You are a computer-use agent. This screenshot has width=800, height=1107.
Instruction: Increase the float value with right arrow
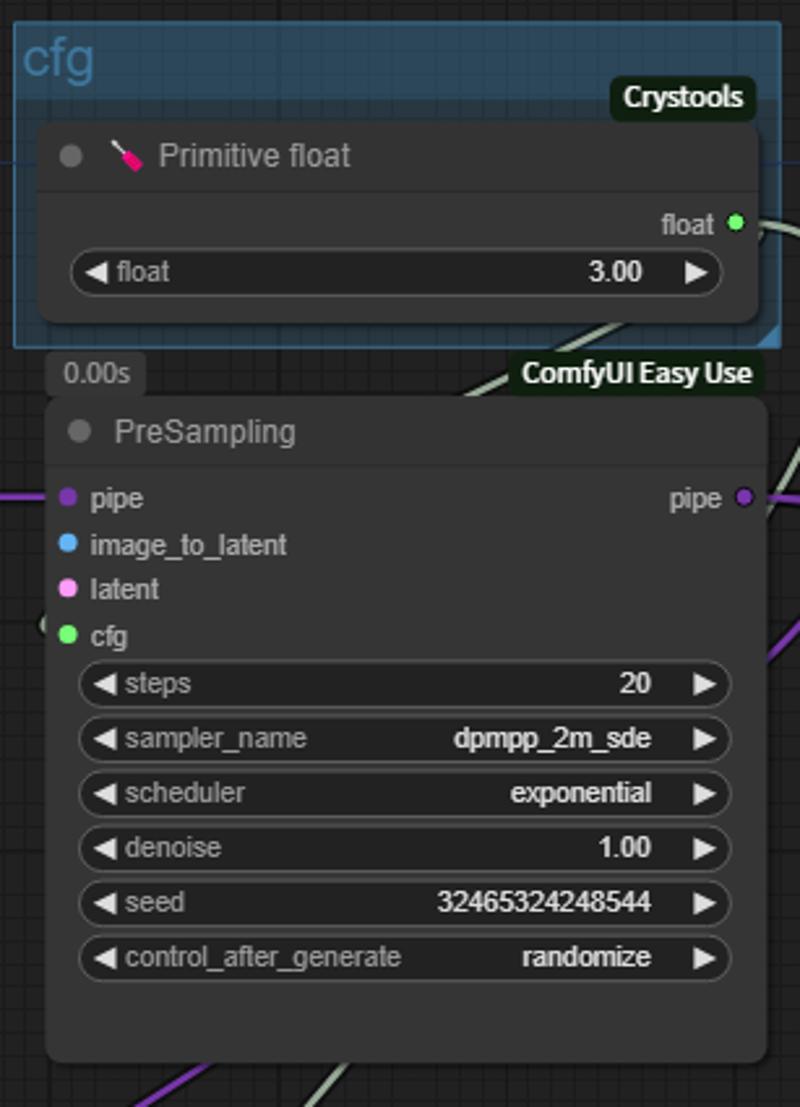point(696,272)
